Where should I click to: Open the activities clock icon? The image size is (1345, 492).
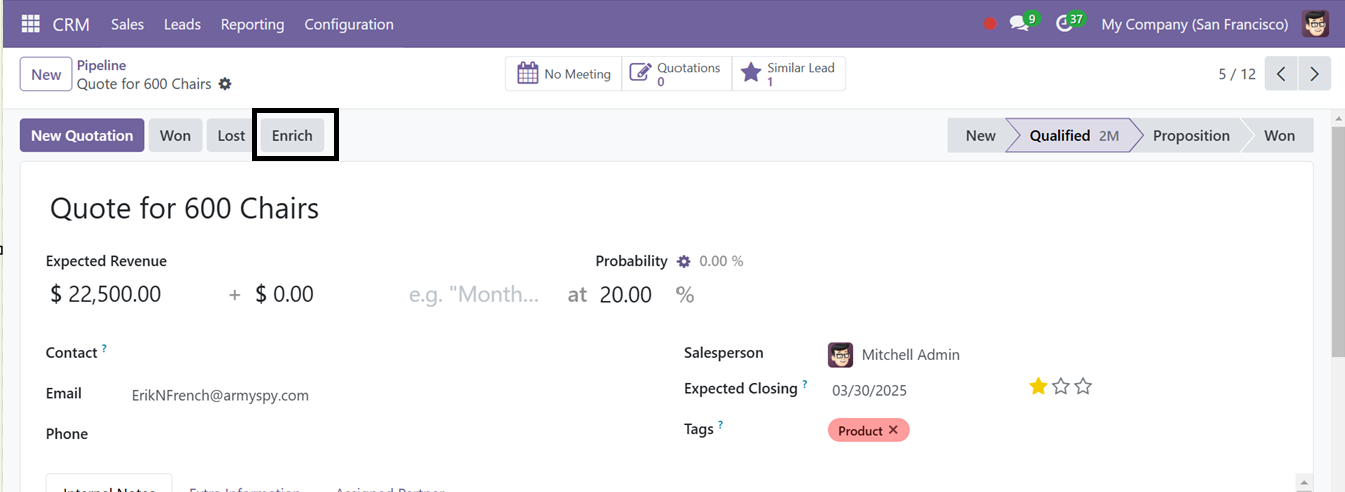(x=1064, y=24)
